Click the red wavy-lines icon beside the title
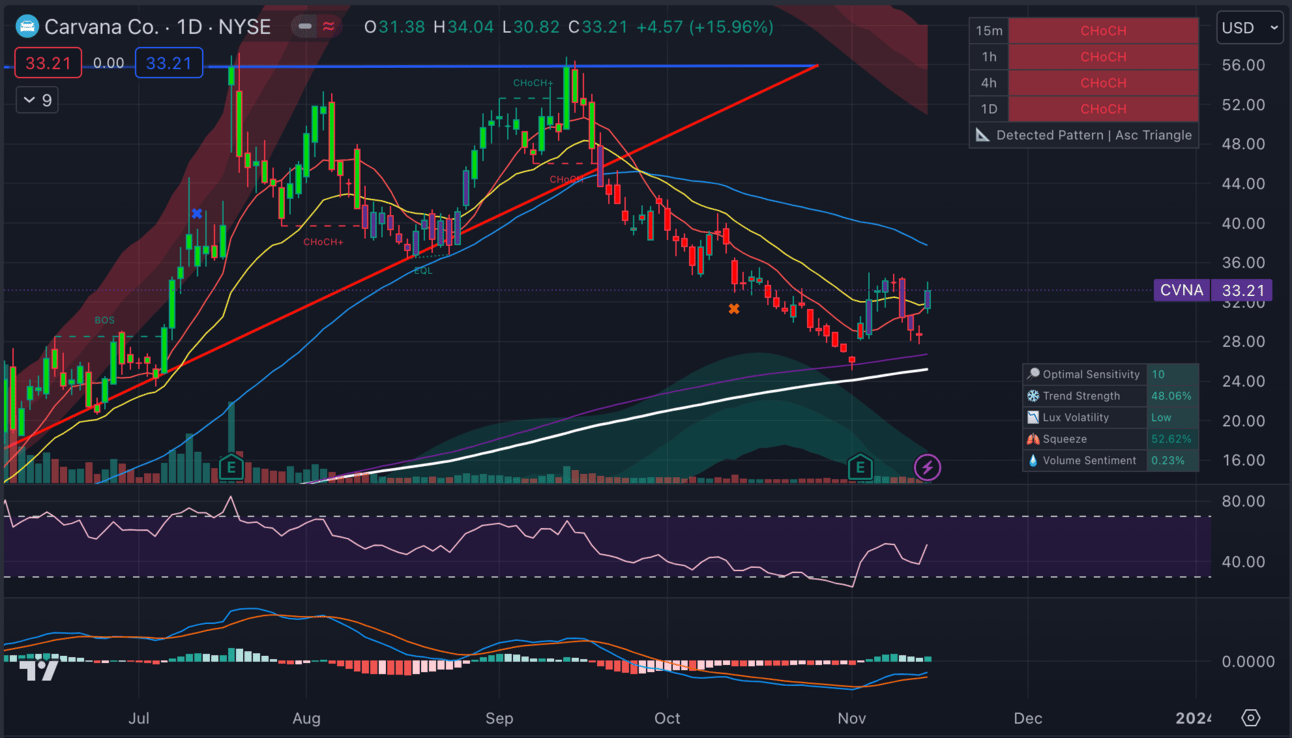The image size is (1292, 738). (328, 27)
